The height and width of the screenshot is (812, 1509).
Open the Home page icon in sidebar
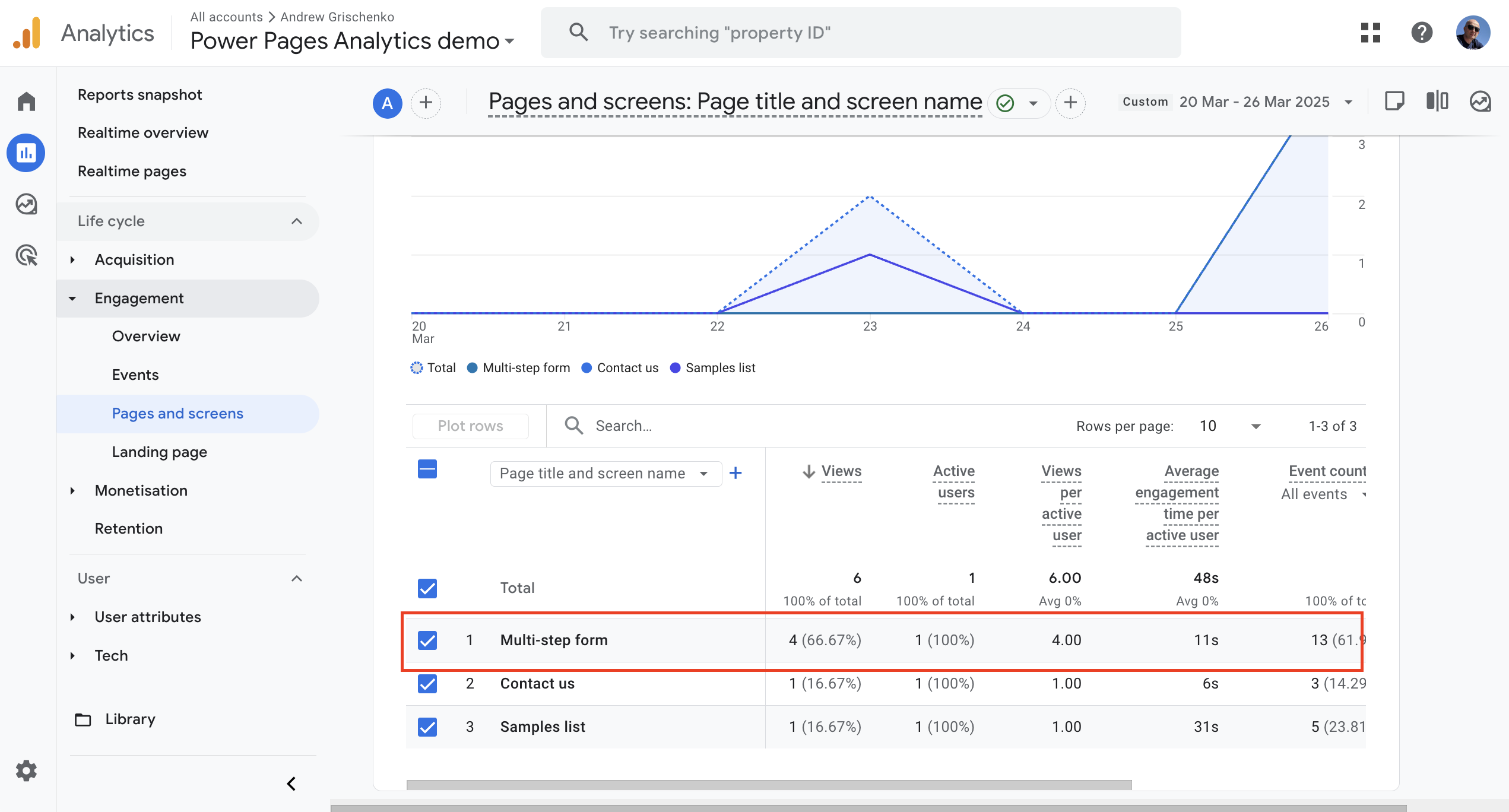coord(26,101)
